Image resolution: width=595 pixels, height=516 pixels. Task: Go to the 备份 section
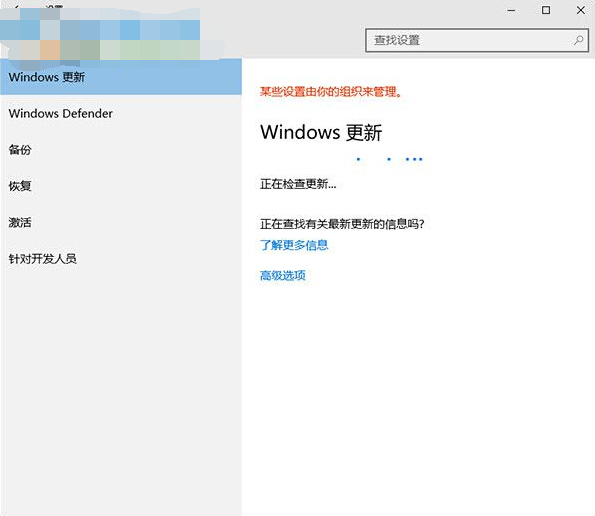coord(121,150)
